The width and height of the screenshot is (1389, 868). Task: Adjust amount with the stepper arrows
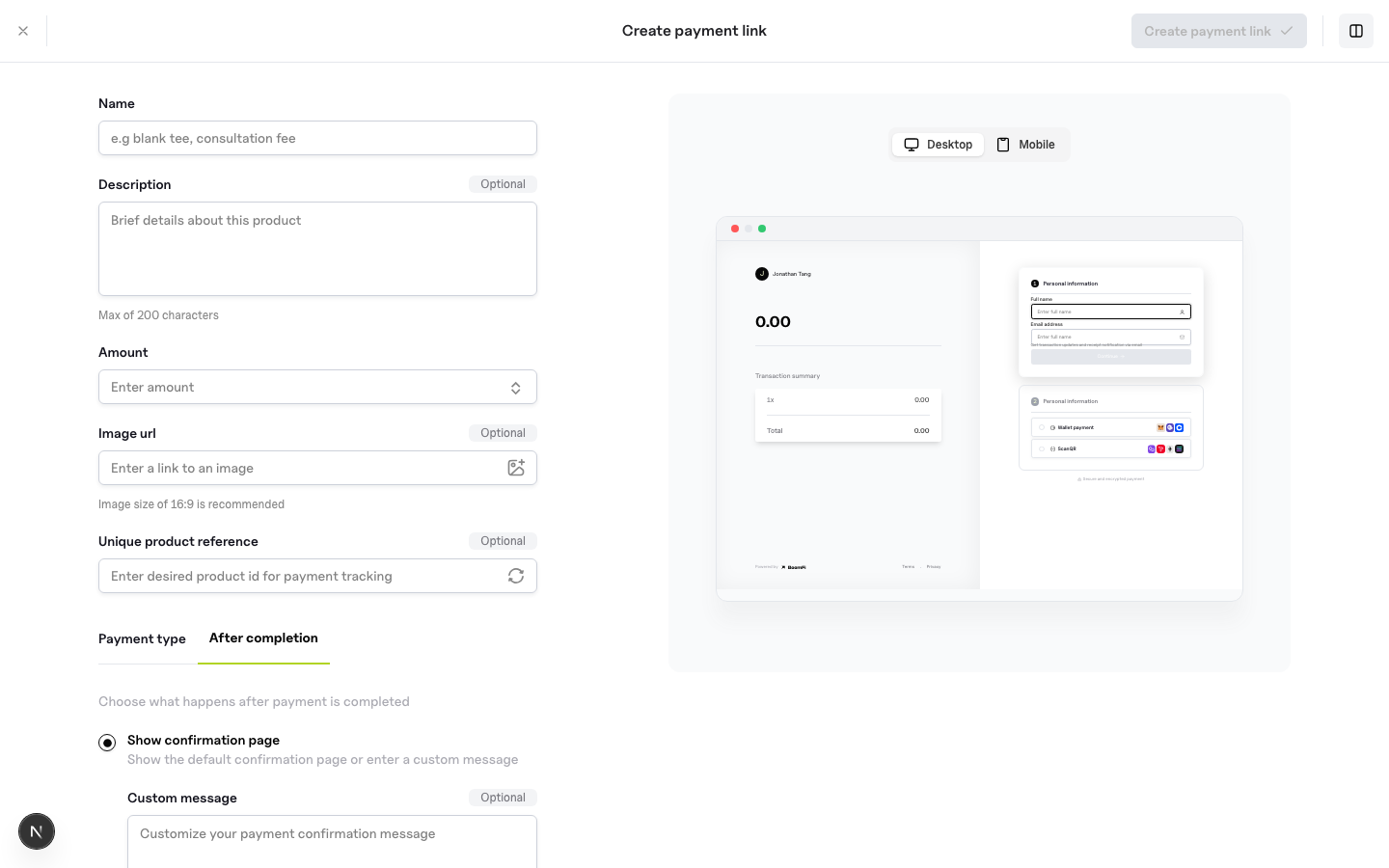[516, 388]
